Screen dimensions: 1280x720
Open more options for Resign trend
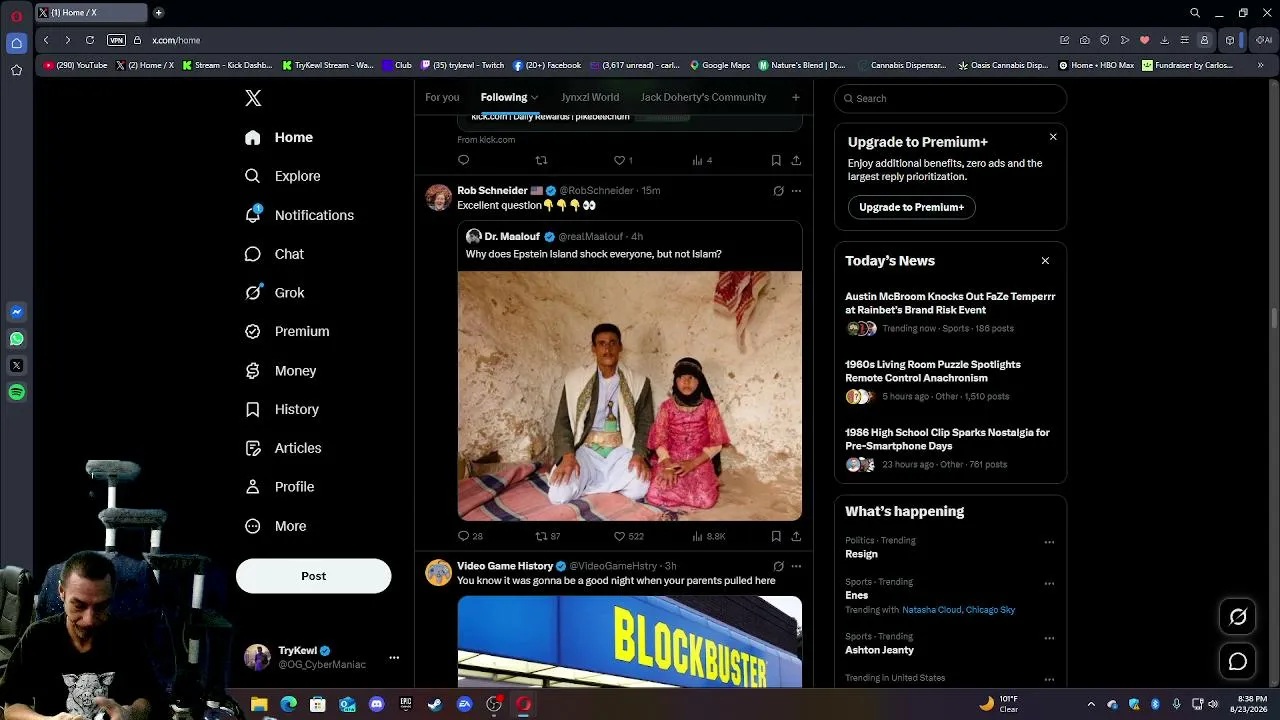tap(1049, 542)
